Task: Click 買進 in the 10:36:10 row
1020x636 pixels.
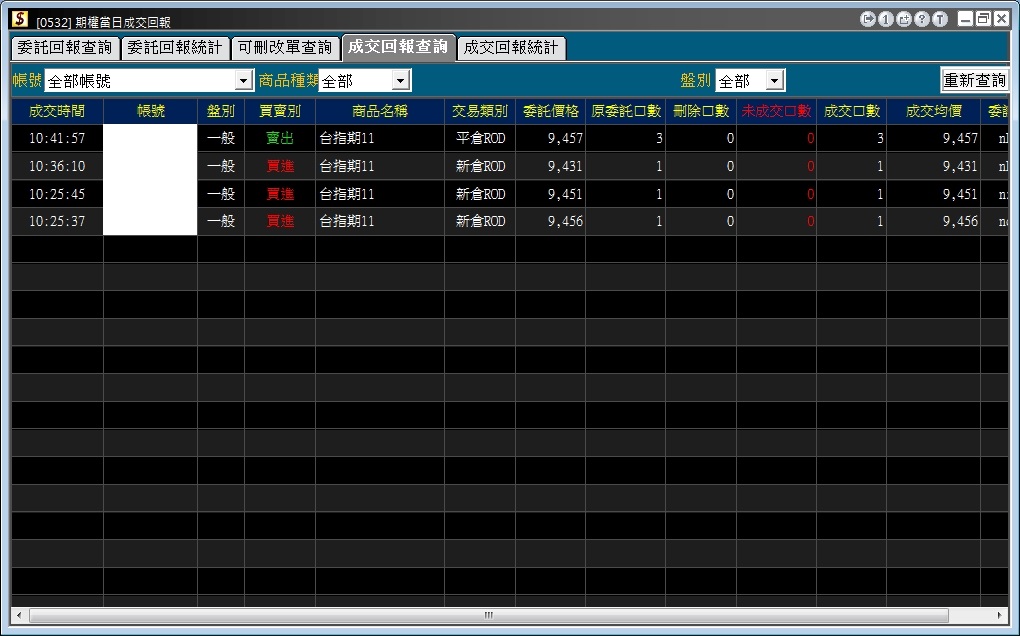Action: click(x=280, y=166)
